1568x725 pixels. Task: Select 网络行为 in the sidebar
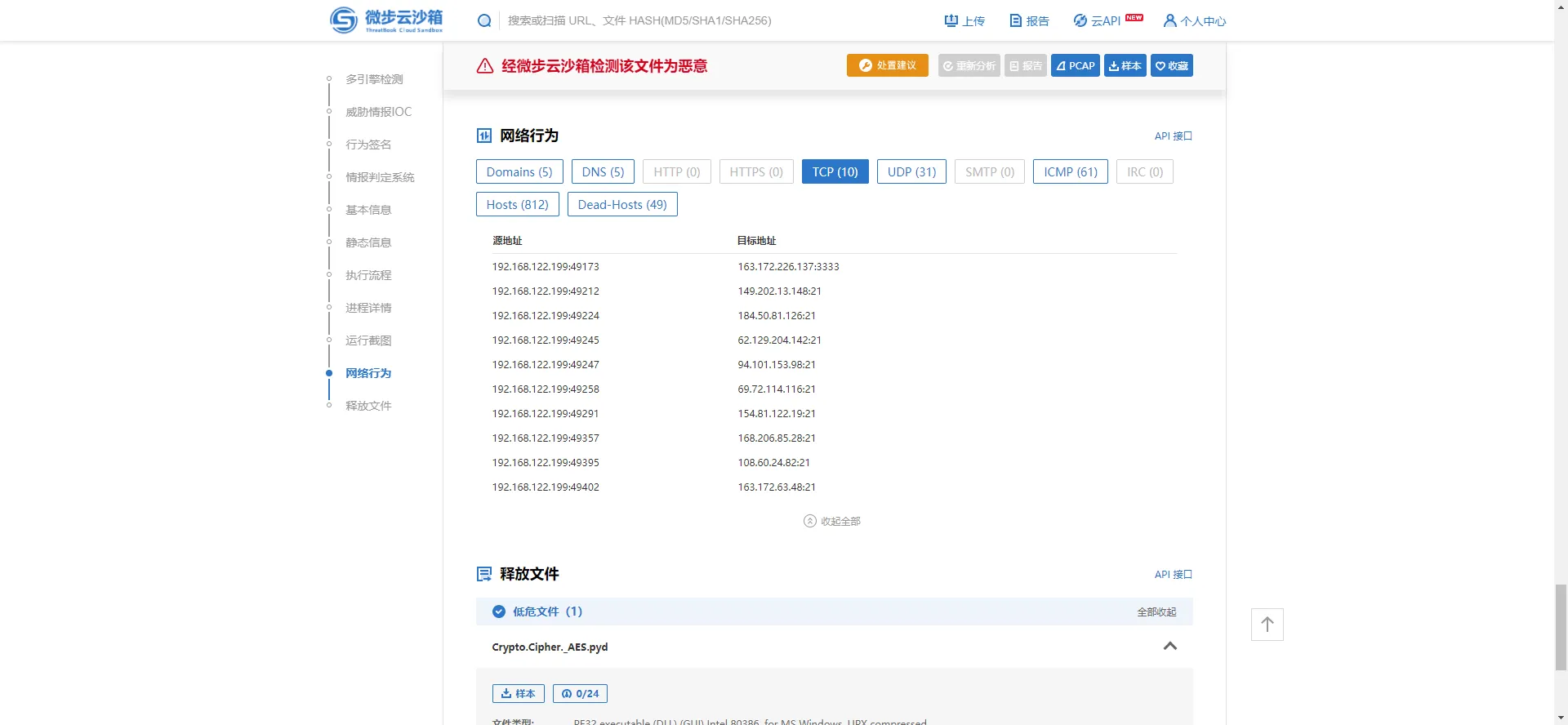click(x=368, y=373)
